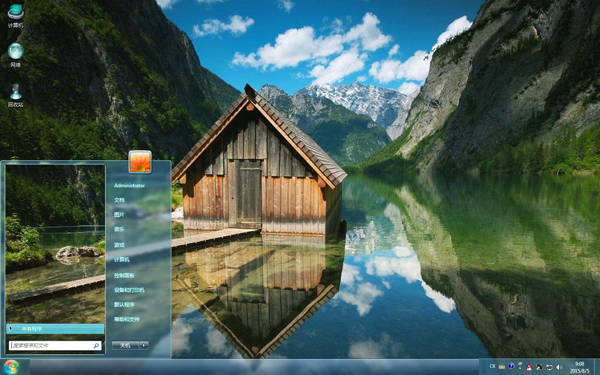This screenshot has height=375, width=600.
Task: Select the 网络 (Network) desktop icon
Action: (x=15, y=55)
